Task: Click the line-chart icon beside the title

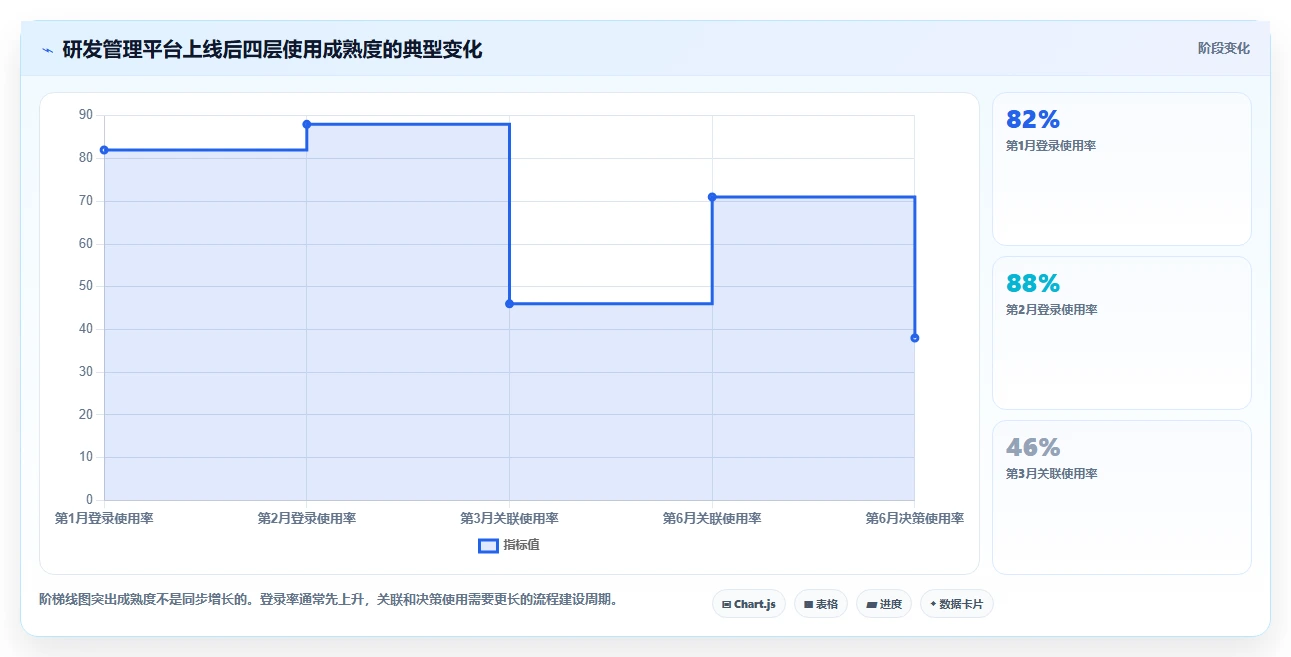Action: click(x=47, y=50)
